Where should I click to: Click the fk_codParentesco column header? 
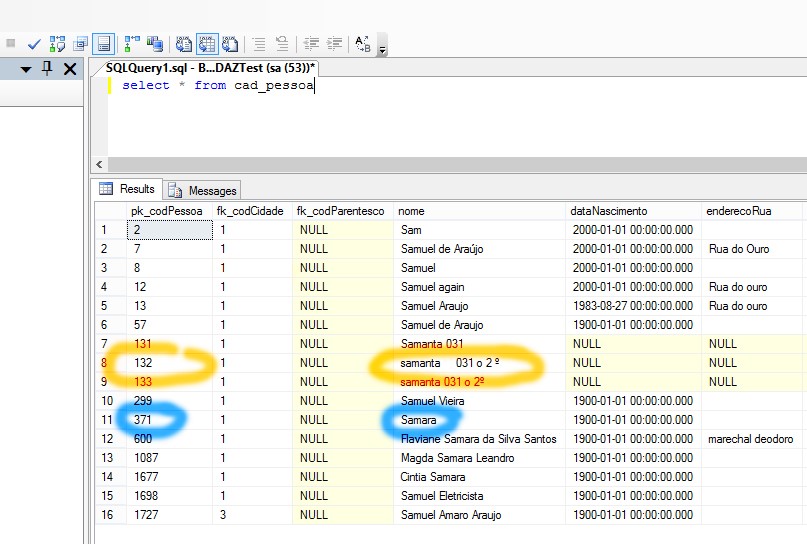pyautogui.click(x=343, y=211)
